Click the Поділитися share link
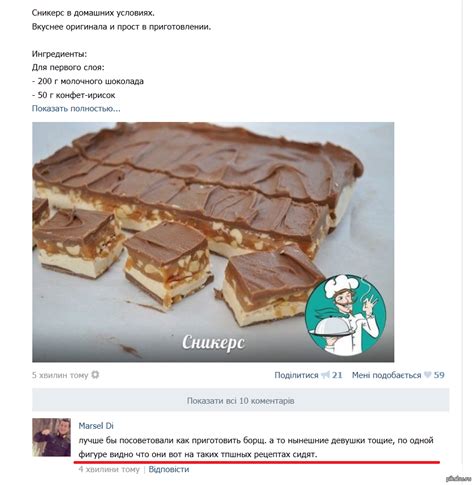The image size is (474, 485). pyautogui.click(x=296, y=375)
